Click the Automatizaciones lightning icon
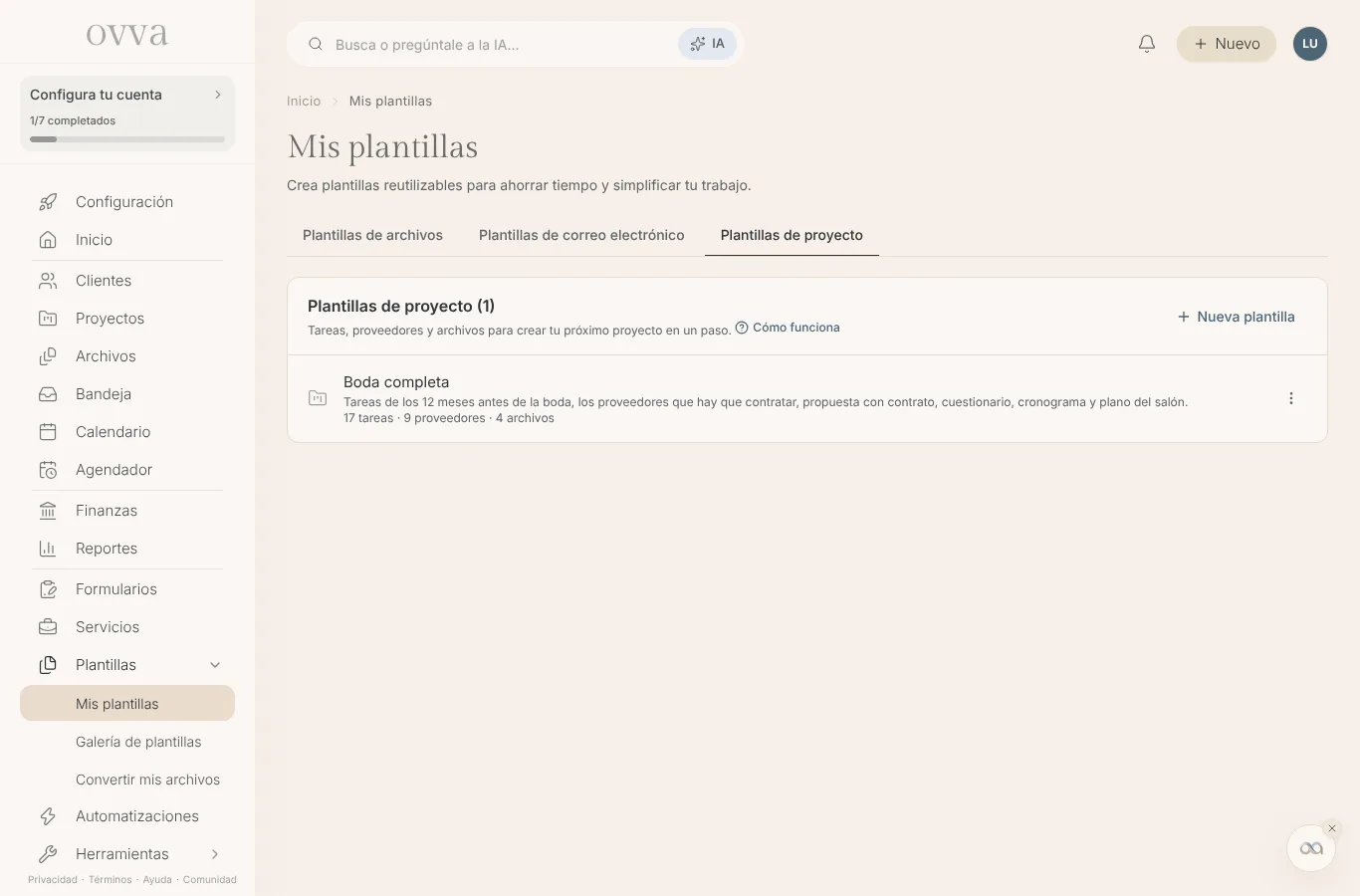Image resolution: width=1360 pixels, height=896 pixels. coord(48,816)
